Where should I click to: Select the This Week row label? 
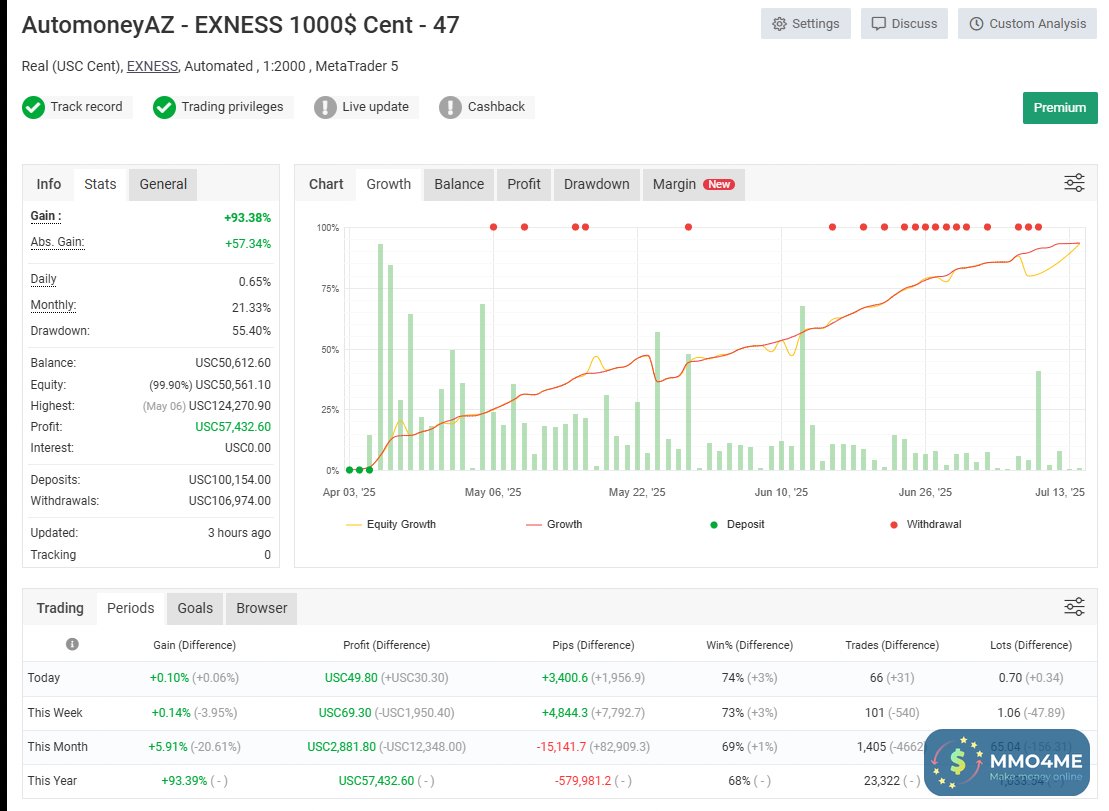click(x=55, y=713)
